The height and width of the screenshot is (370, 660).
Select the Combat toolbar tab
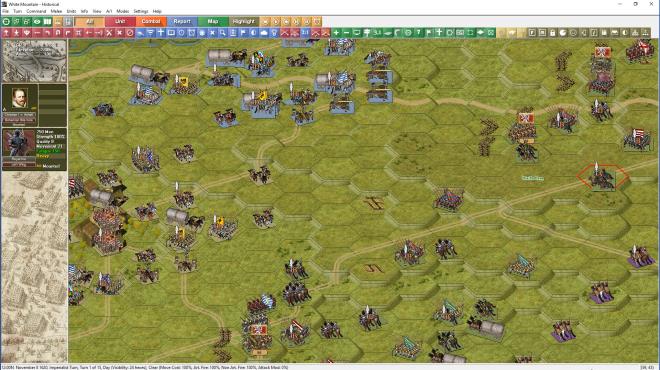[151, 21]
